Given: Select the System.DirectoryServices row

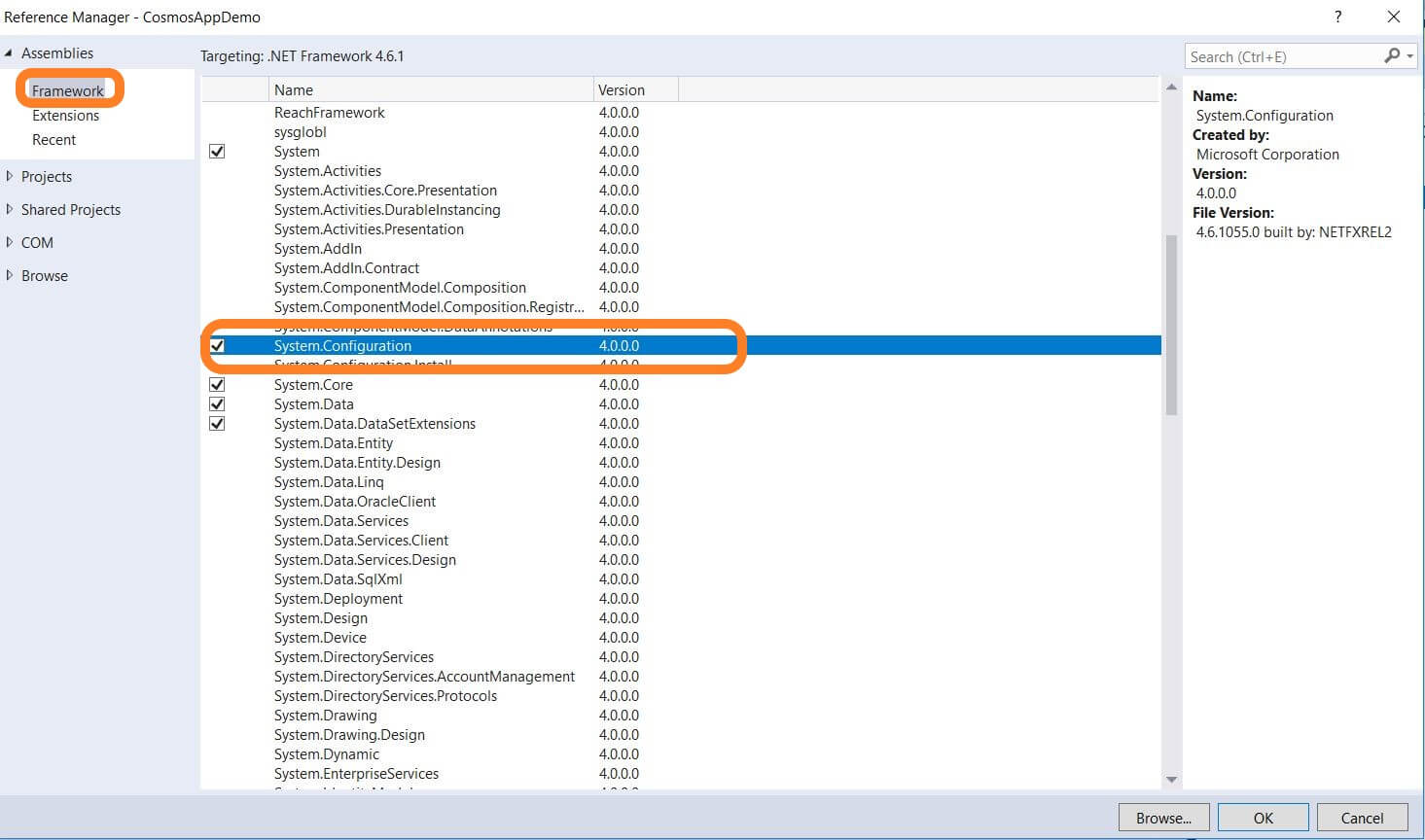Looking at the screenshot, I should point(681,657).
